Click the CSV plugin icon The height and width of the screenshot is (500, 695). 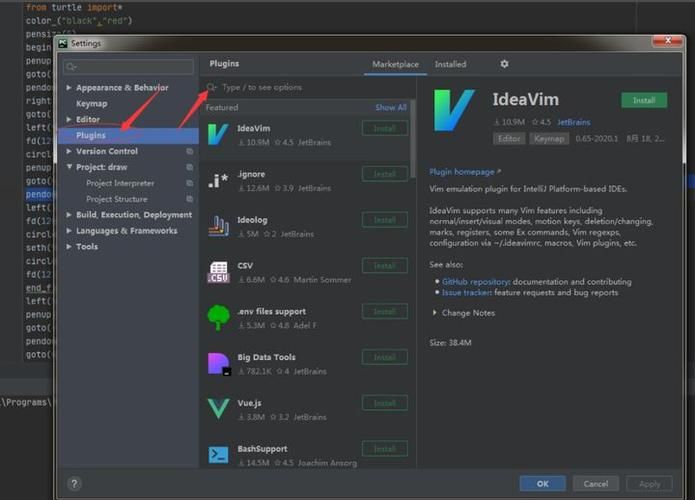pos(218,272)
